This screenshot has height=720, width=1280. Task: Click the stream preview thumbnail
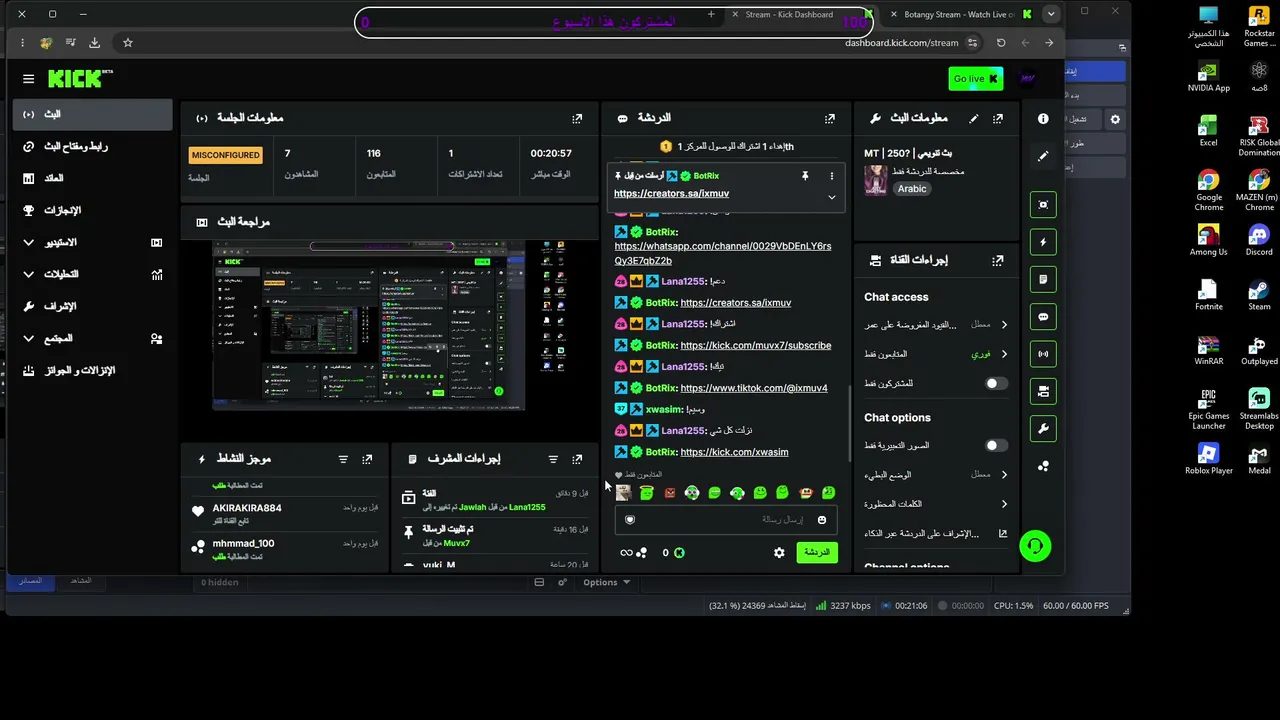(x=369, y=325)
